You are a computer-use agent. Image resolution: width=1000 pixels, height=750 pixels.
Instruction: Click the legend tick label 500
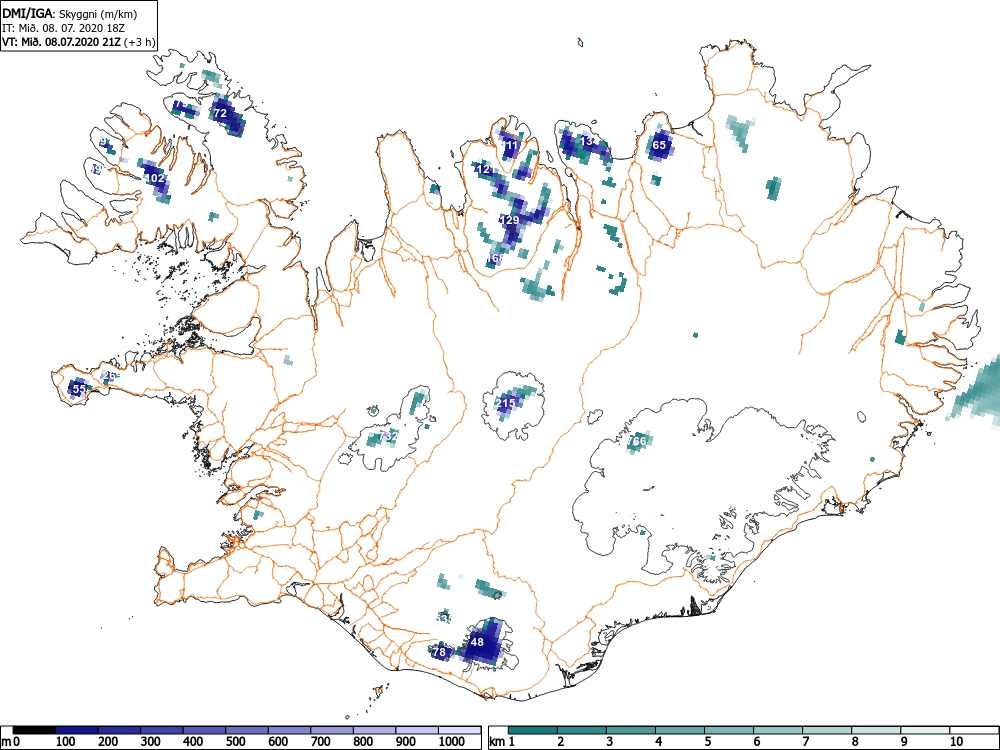pos(235,742)
